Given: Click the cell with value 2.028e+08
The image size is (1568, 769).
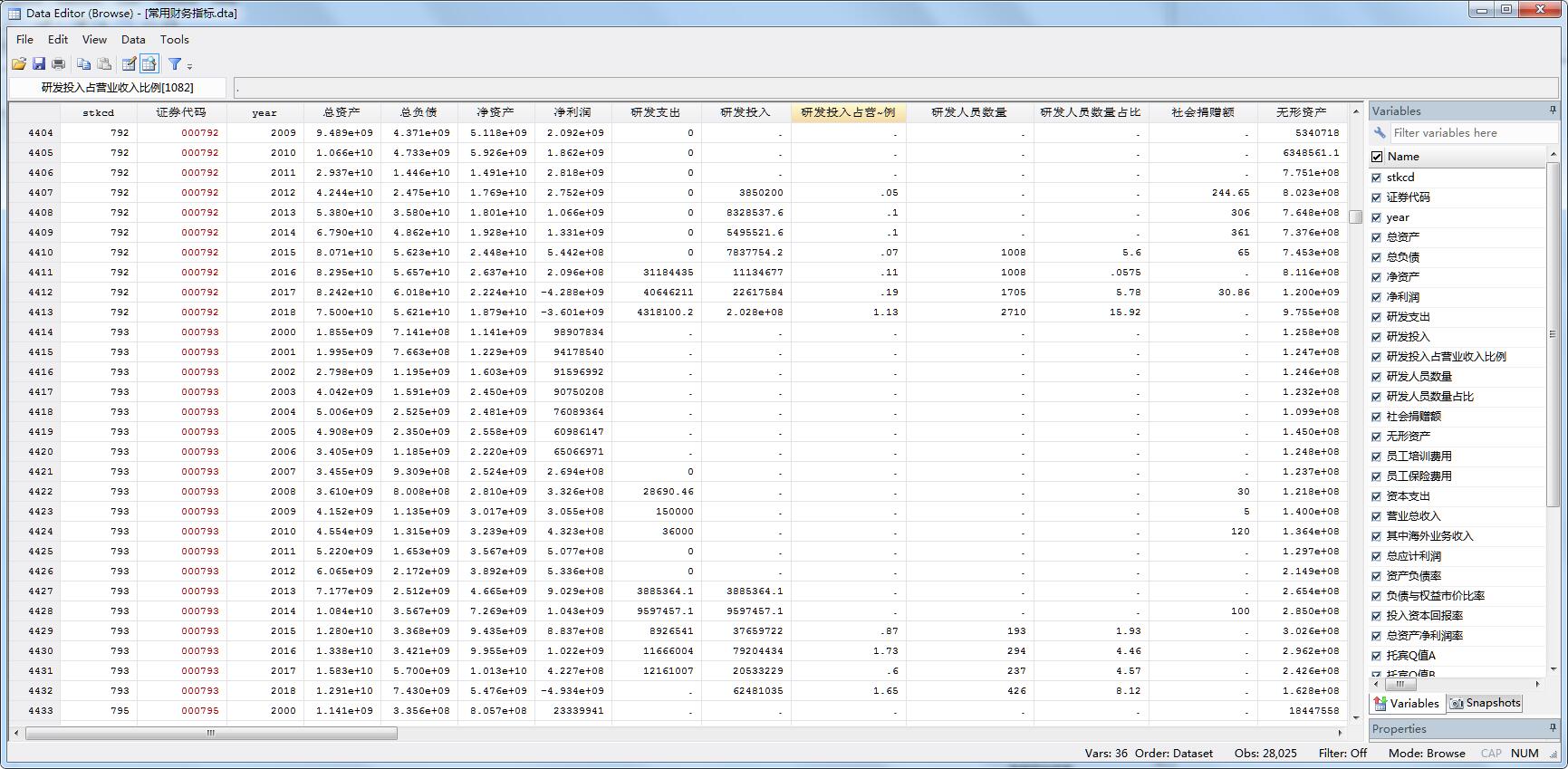Looking at the screenshot, I should pyautogui.click(x=746, y=312).
